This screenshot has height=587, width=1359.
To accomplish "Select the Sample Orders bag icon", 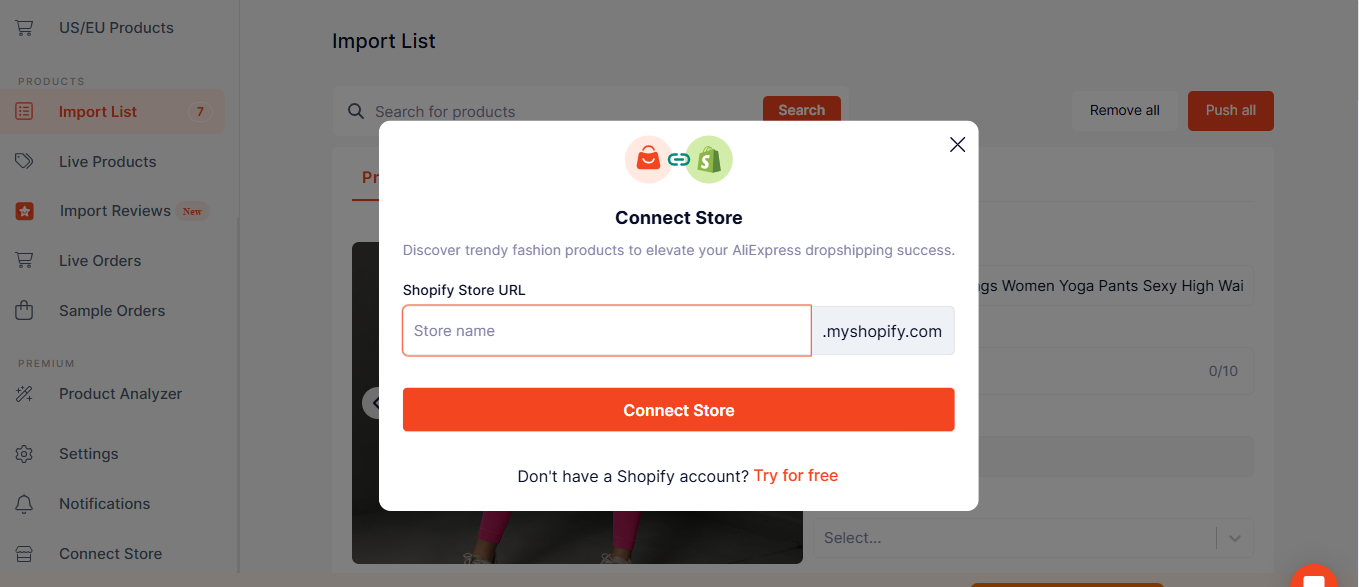I will (x=24, y=310).
